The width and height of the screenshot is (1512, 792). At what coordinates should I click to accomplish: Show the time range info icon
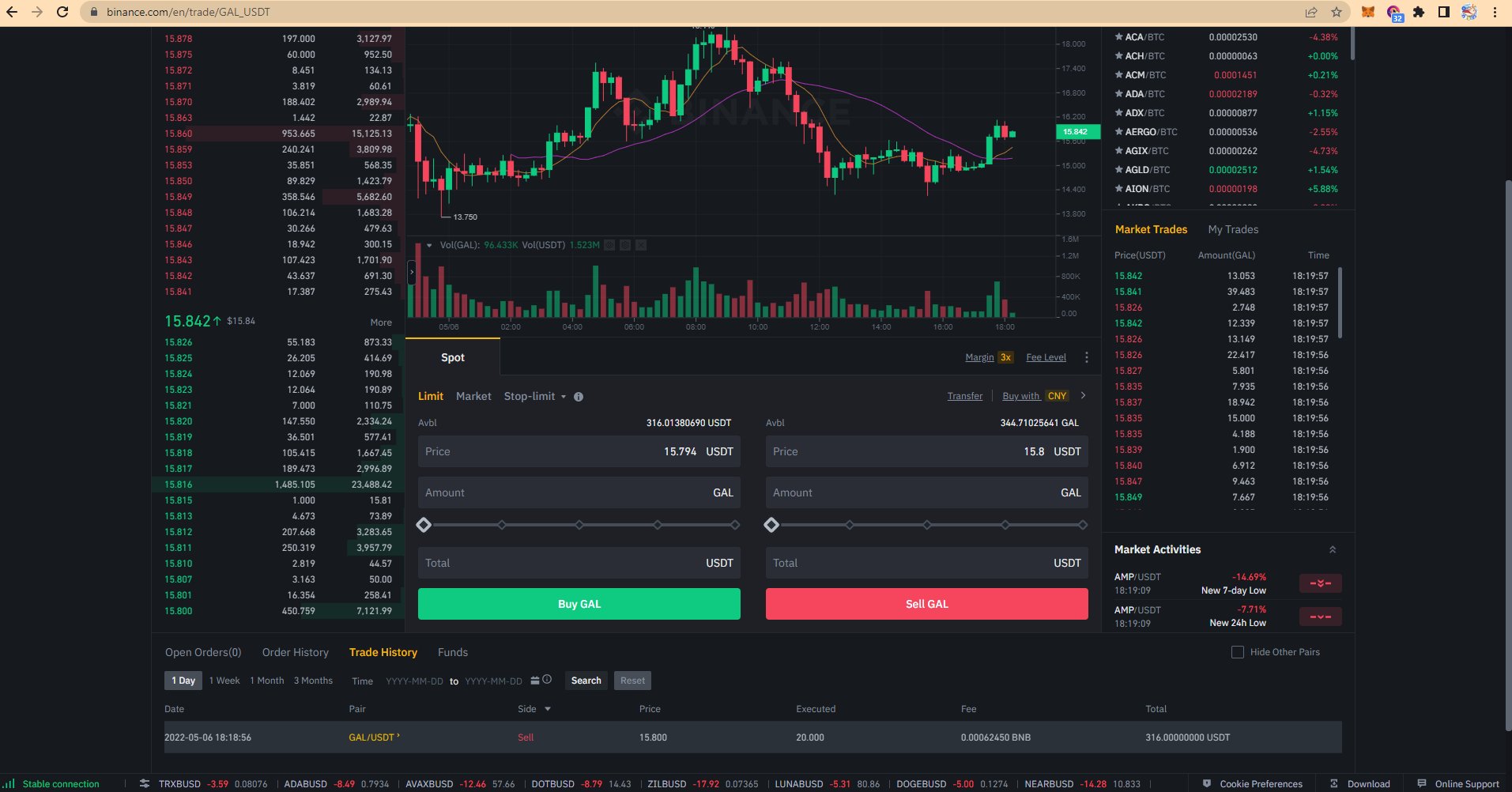point(547,679)
